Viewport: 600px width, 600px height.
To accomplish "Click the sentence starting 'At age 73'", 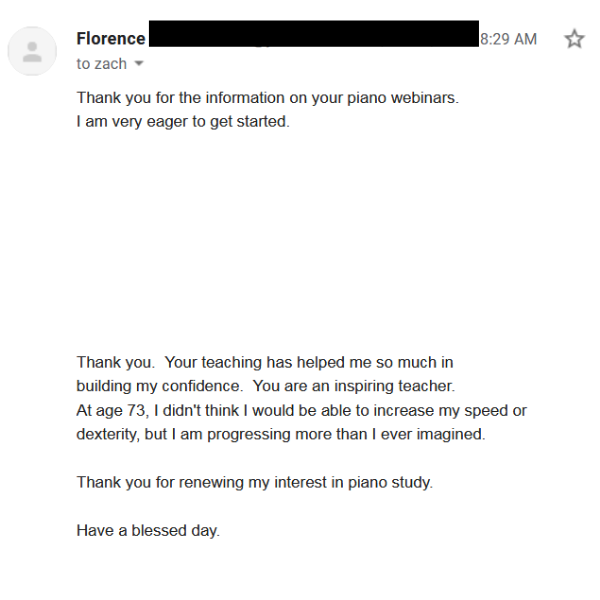I will tap(300, 410).
